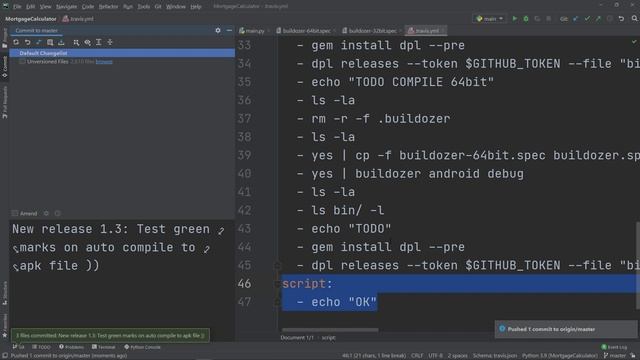Open the master branch selector in the status bar
Viewport: 640px width, 360px height.
615,356
